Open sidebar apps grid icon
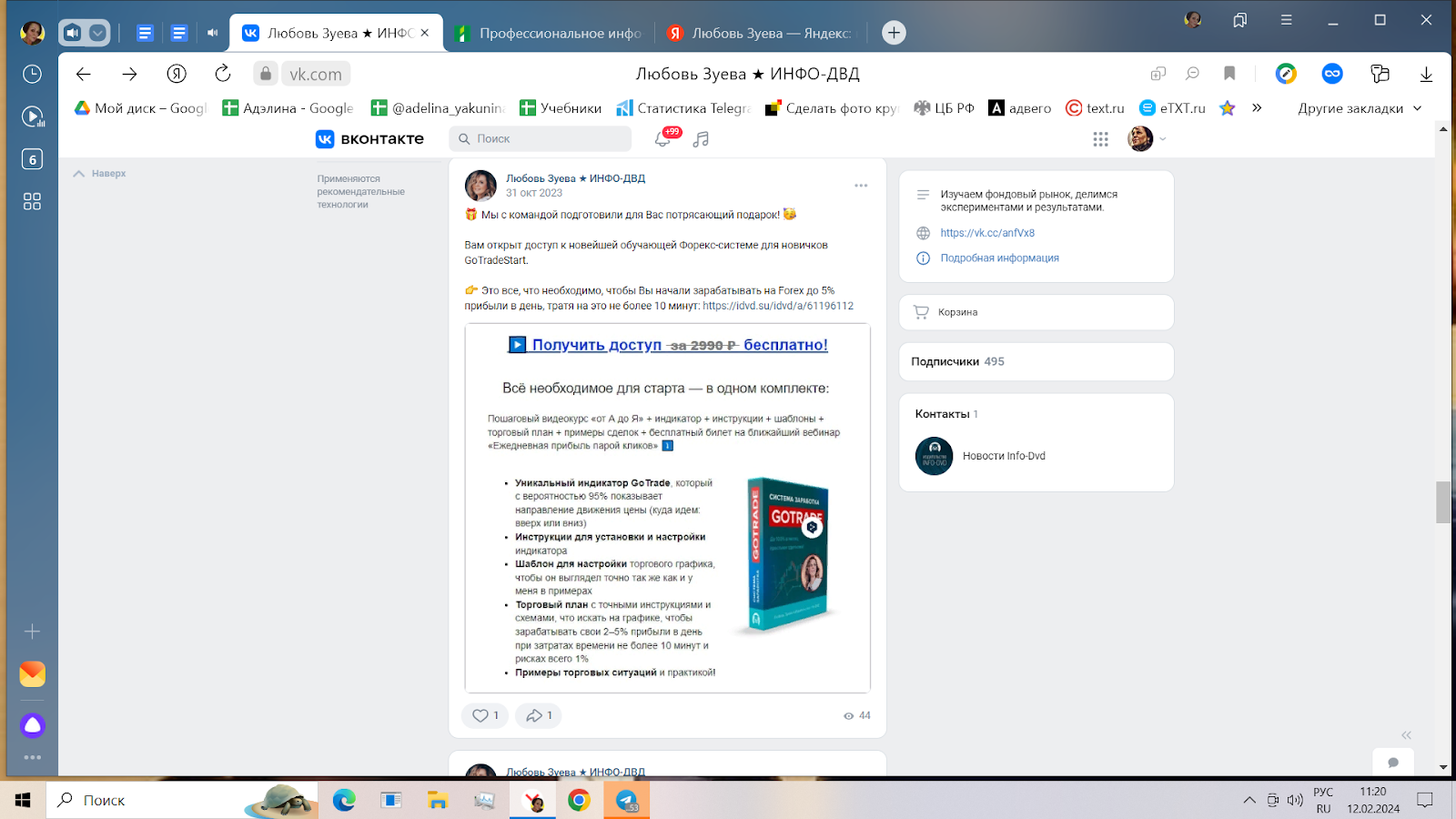1456x819 pixels. coord(32,201)
